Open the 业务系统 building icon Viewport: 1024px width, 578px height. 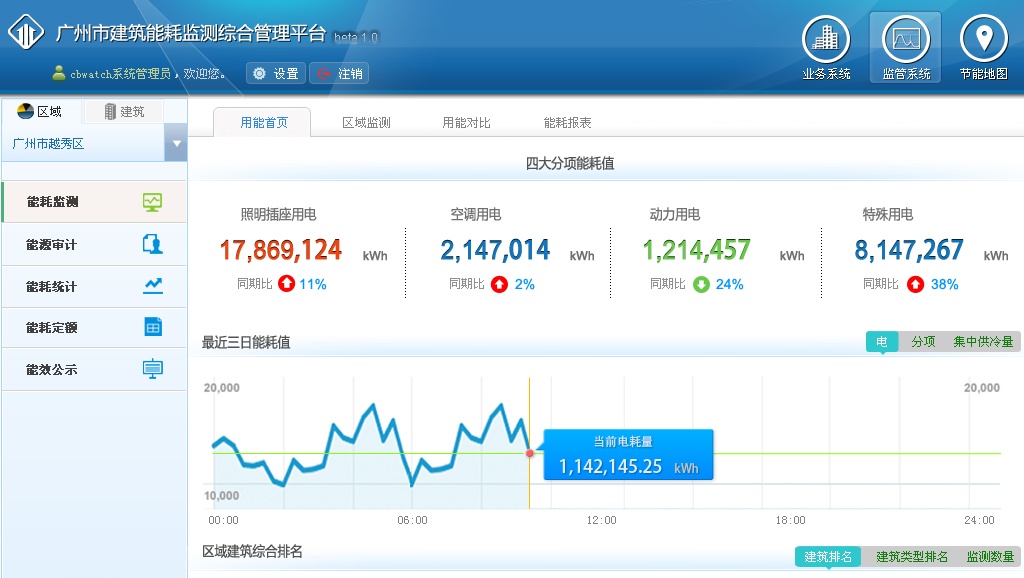(x=826, y=39)
